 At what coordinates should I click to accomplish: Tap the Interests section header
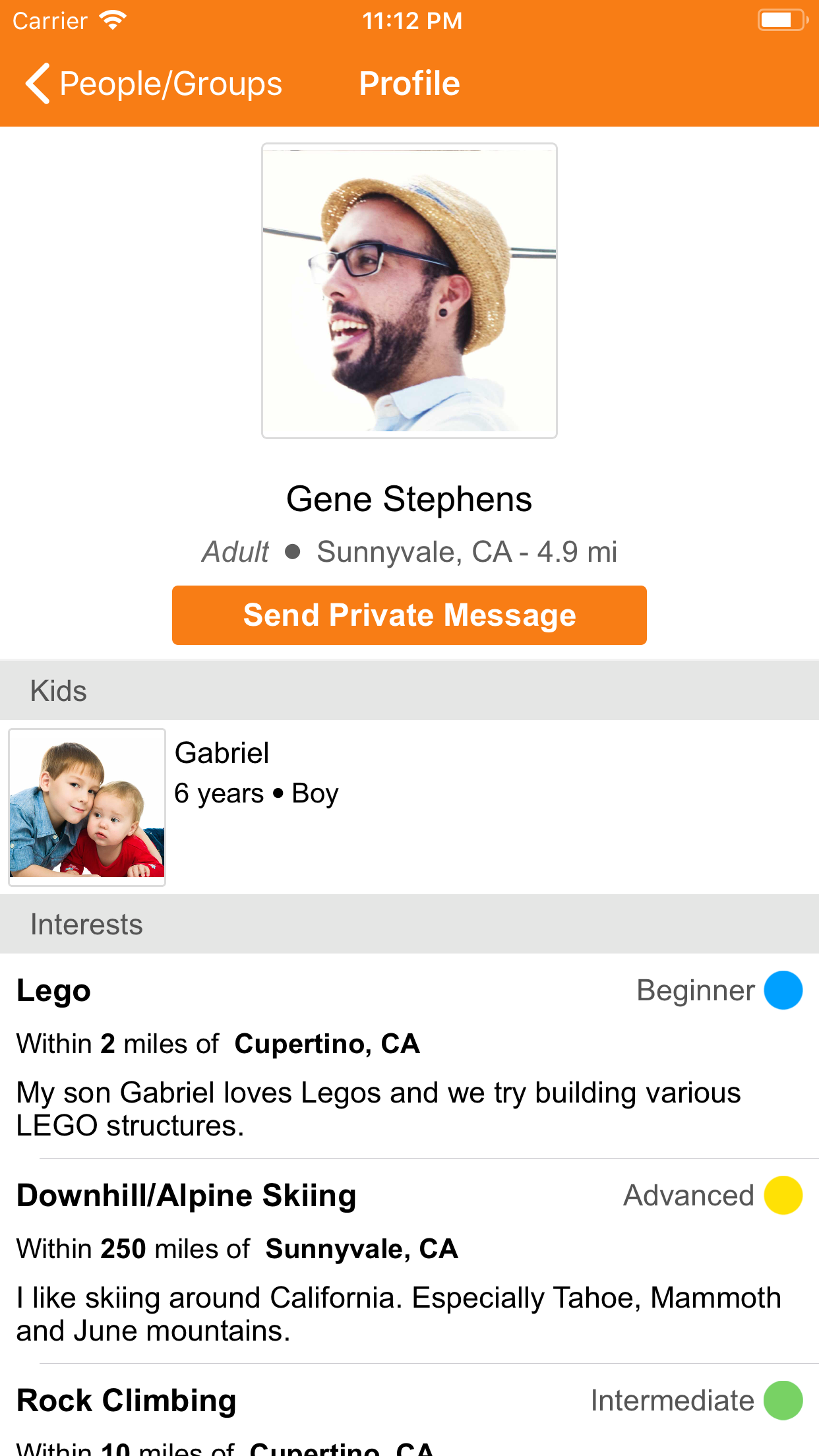tap(86, 925)
